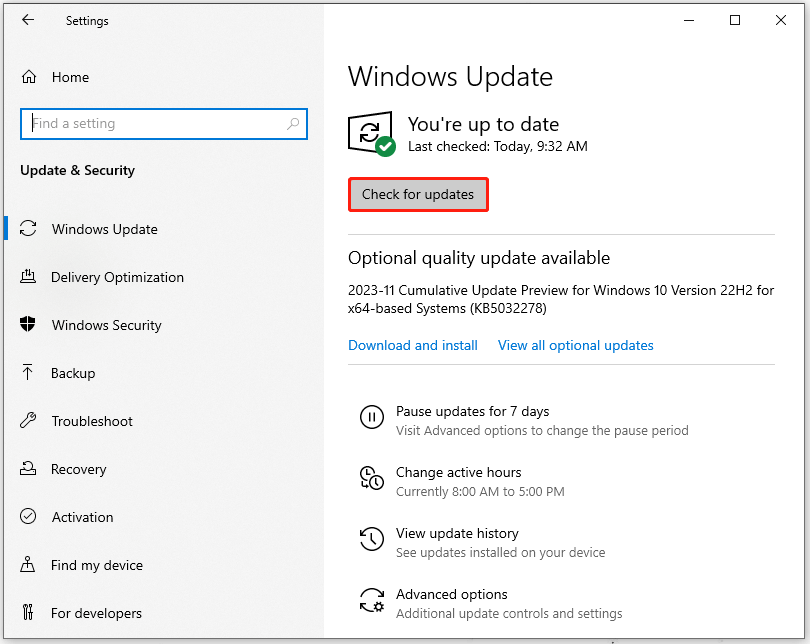Click the Windows Security shield icon
The height and width of the screenshot is (644, 810).
click(x=28, y=324)
